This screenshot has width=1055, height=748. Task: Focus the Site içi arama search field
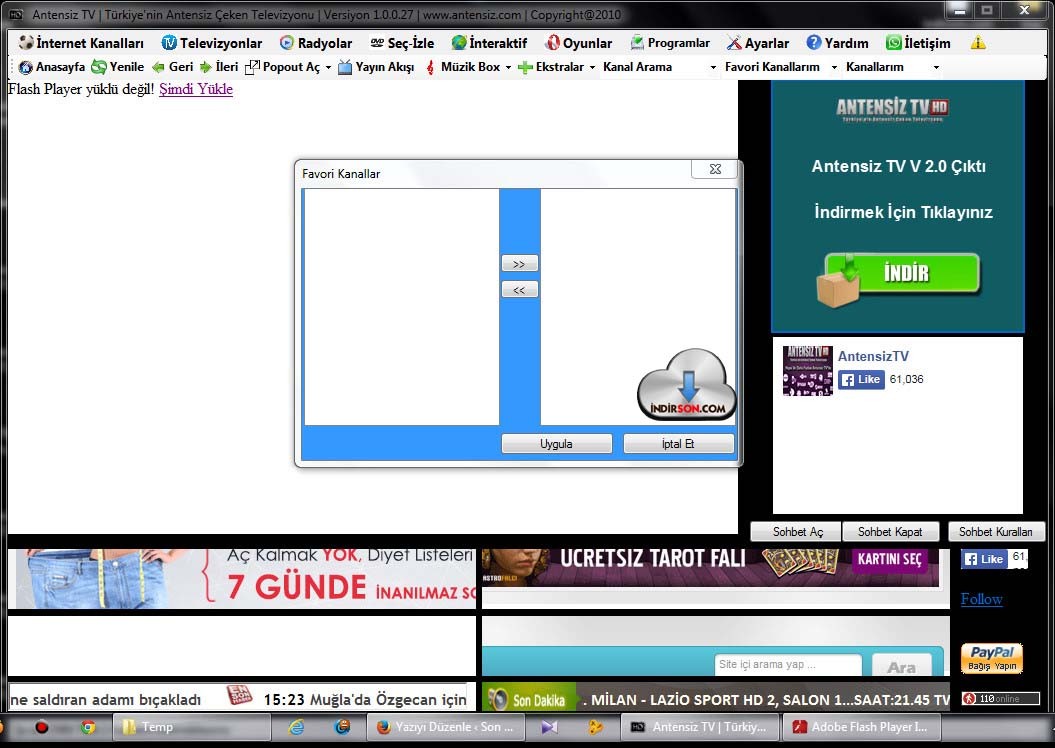tap(787, 665)
